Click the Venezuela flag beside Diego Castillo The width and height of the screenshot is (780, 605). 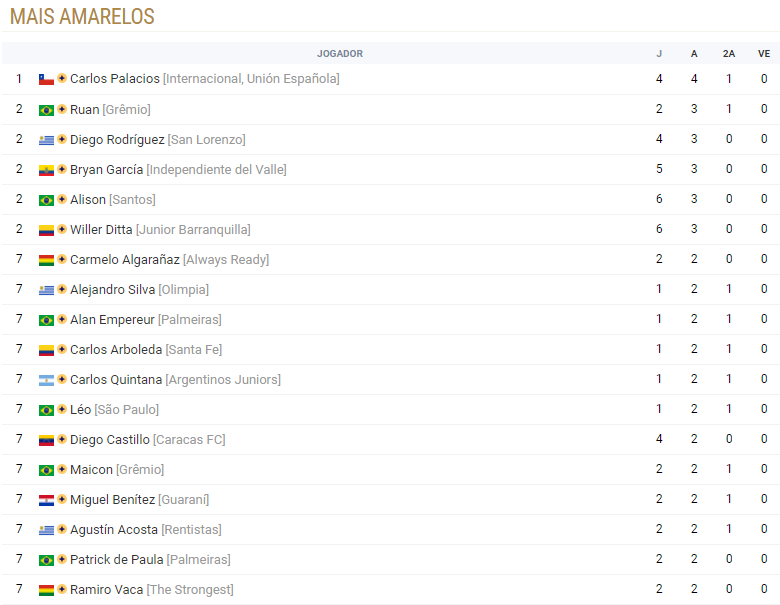[46, 440]
